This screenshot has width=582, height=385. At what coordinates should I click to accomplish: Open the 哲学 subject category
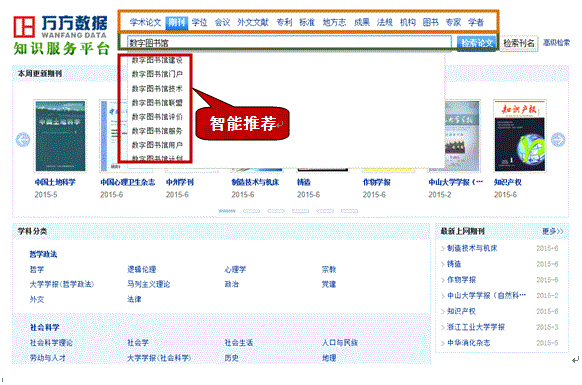tap(37, 270)
